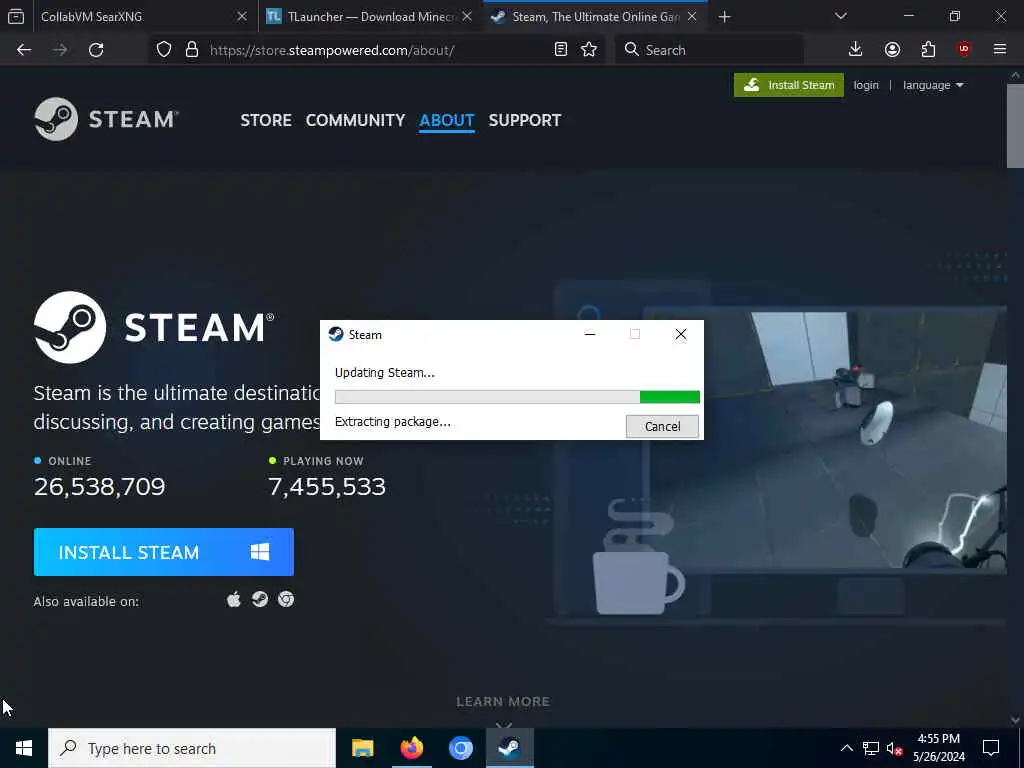Open the tracking protection shield icon

(x=164, y=50)
